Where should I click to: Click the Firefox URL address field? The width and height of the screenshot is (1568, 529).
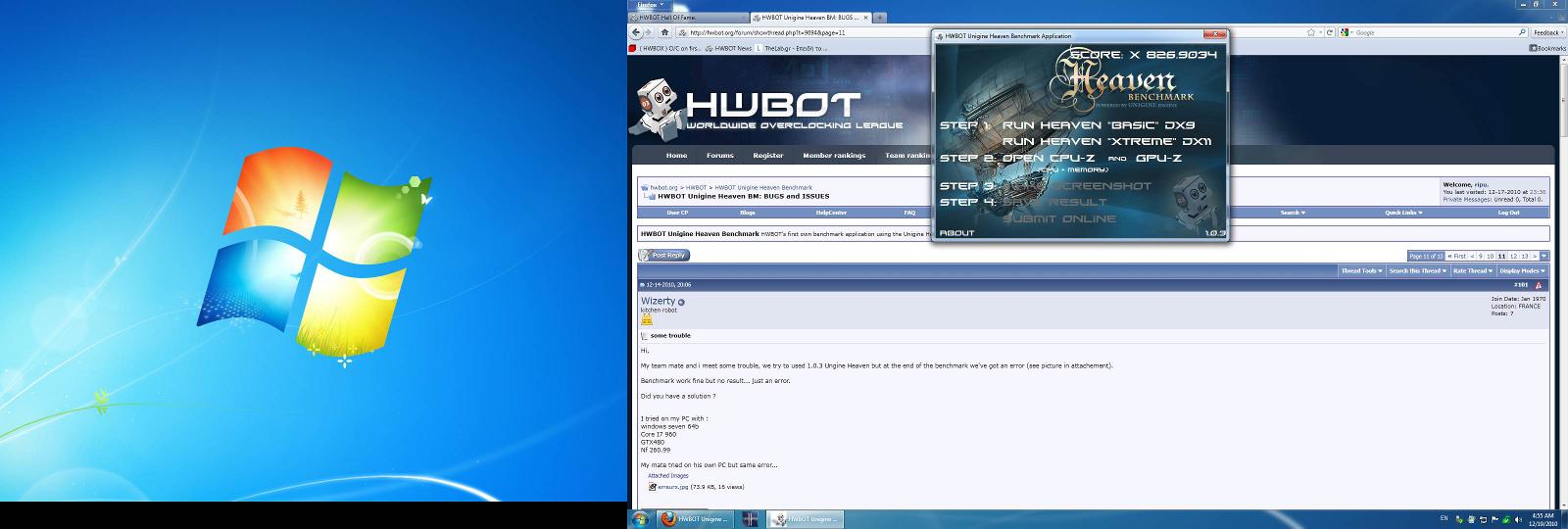tap(990, 32)
